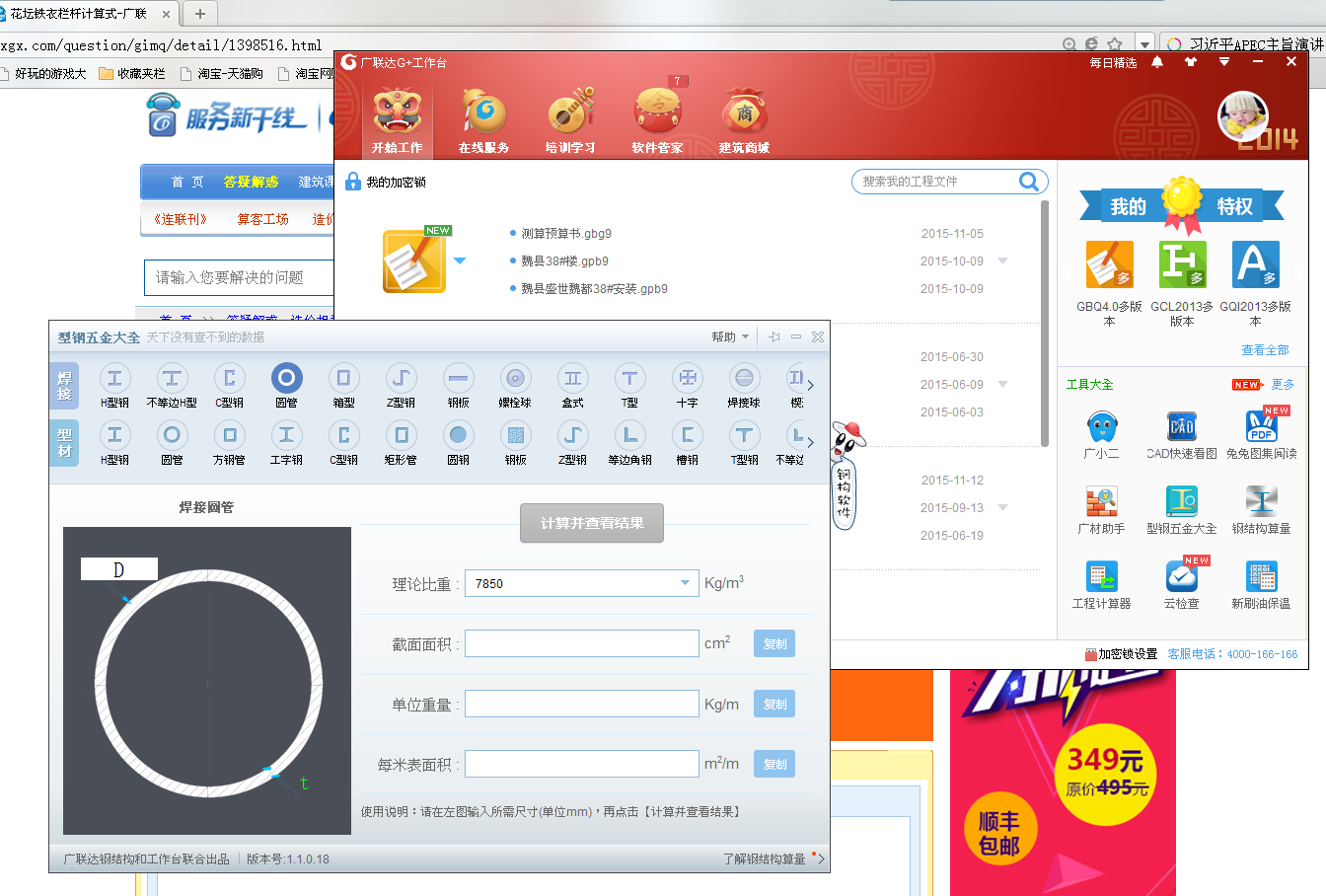The image size is (1326, 896).
Task: Select welded Z型钢 in the 焊接 row
Action: tap(401, 378)
